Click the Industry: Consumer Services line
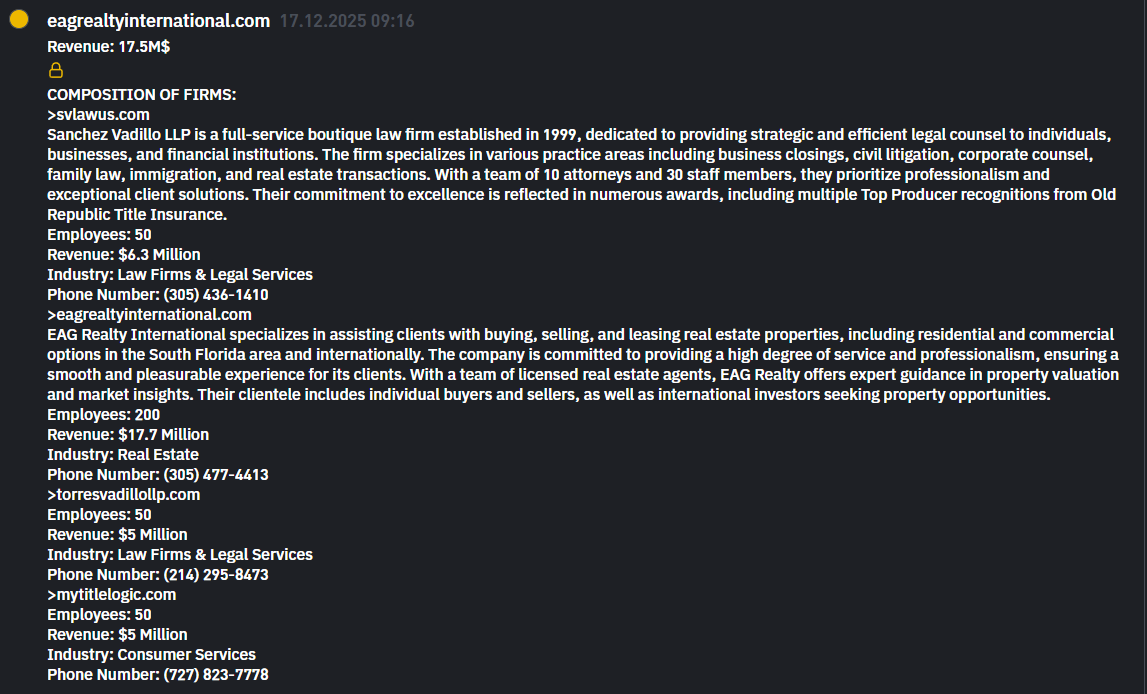The image size is (1147, 694). point(151,655)
